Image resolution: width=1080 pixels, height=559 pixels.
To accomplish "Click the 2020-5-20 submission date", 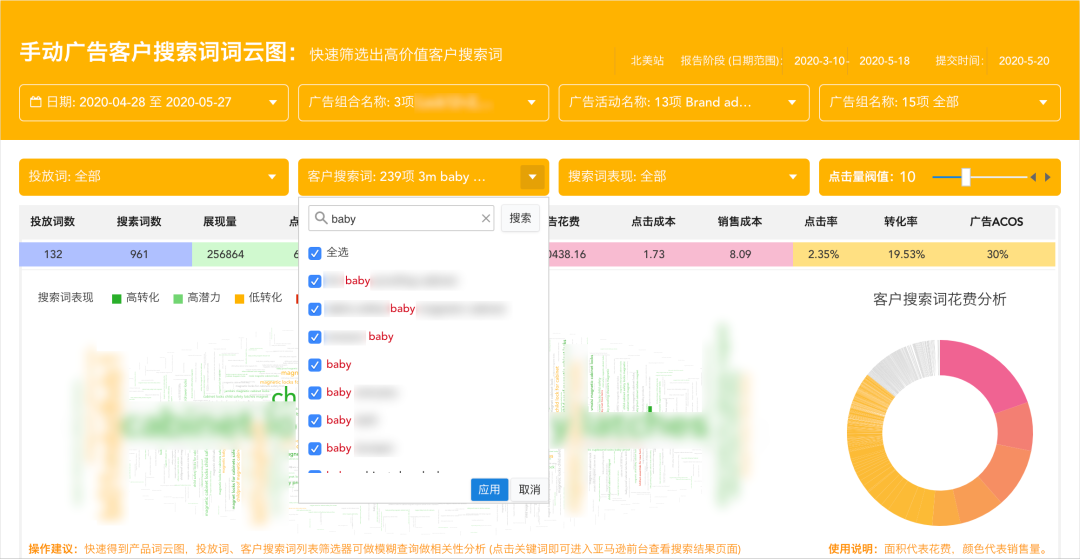I will [1024, 61].
